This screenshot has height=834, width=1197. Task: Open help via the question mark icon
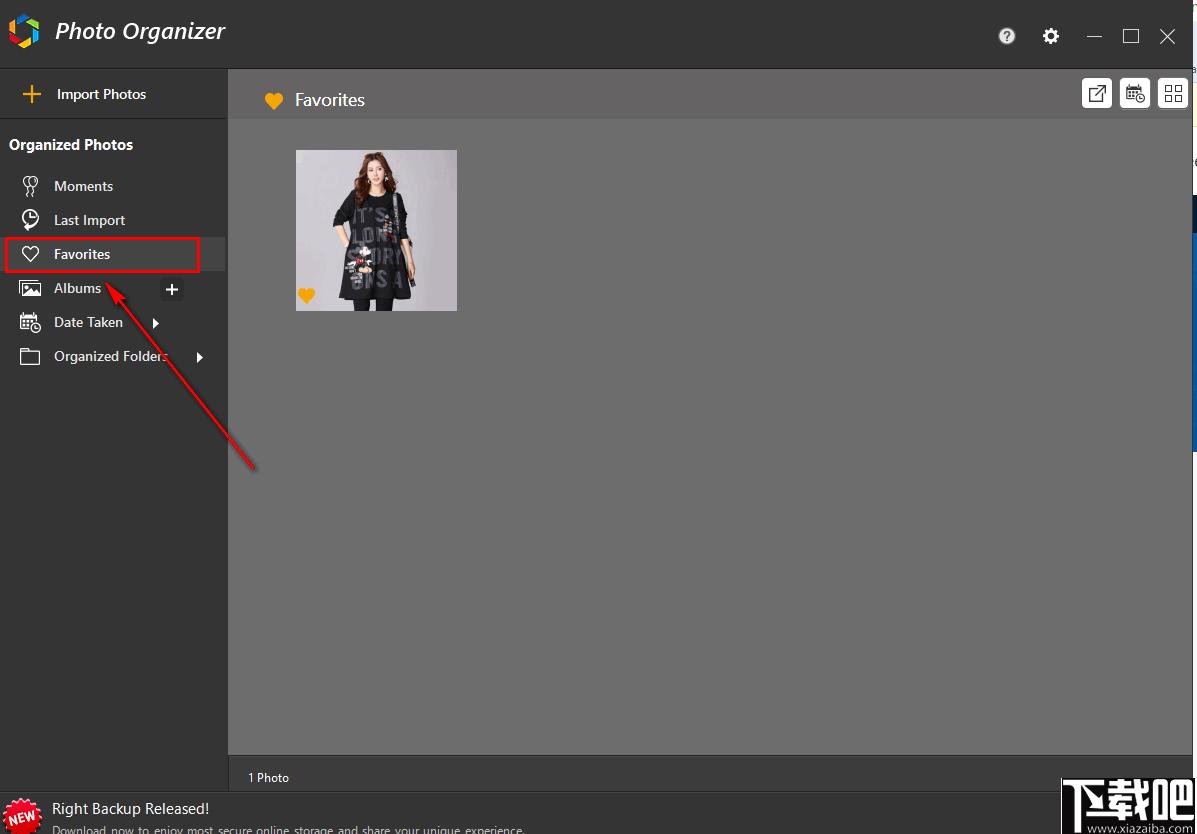point(1007,36)
